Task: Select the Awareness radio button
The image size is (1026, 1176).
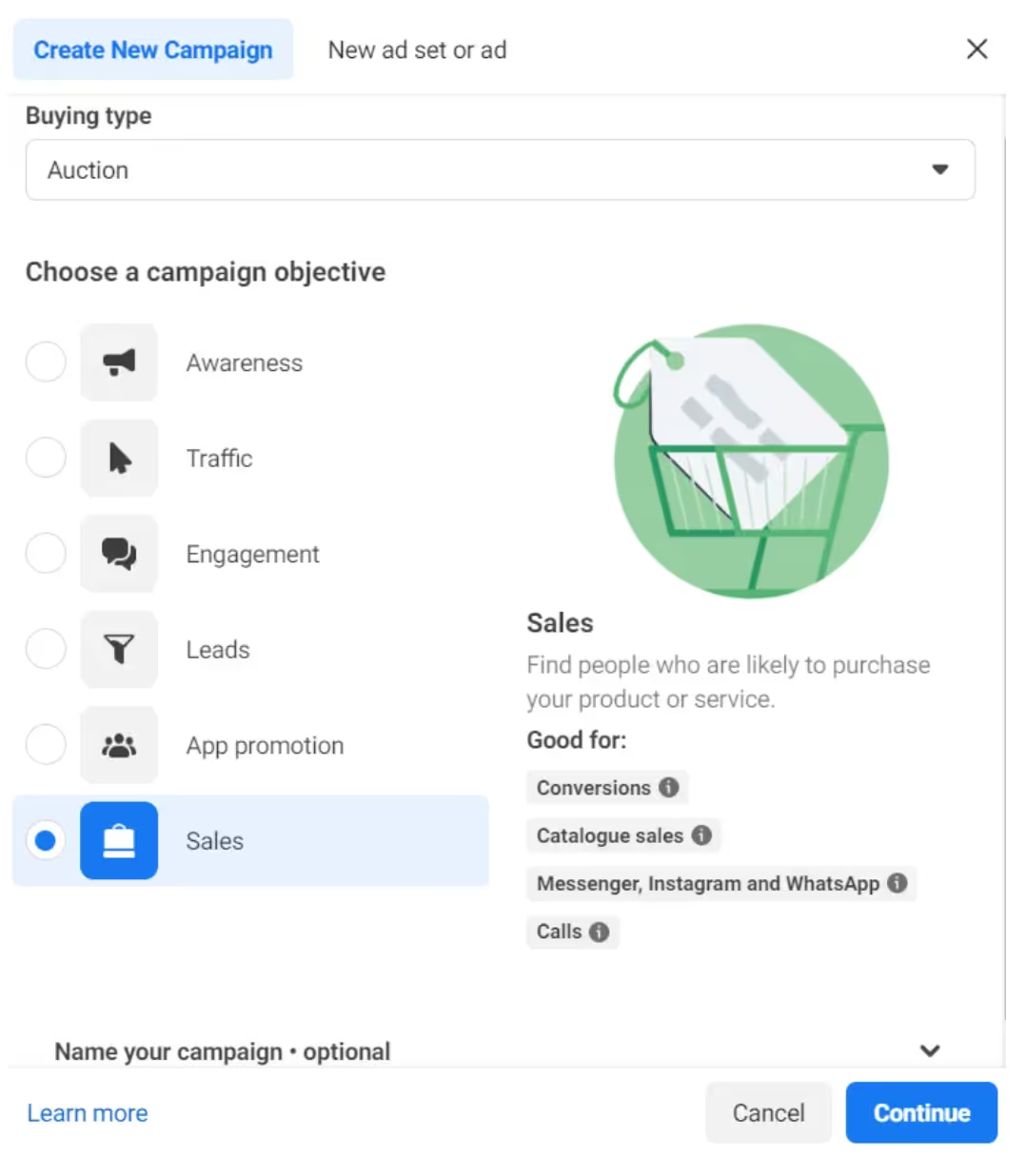Action: click(46, 363)
